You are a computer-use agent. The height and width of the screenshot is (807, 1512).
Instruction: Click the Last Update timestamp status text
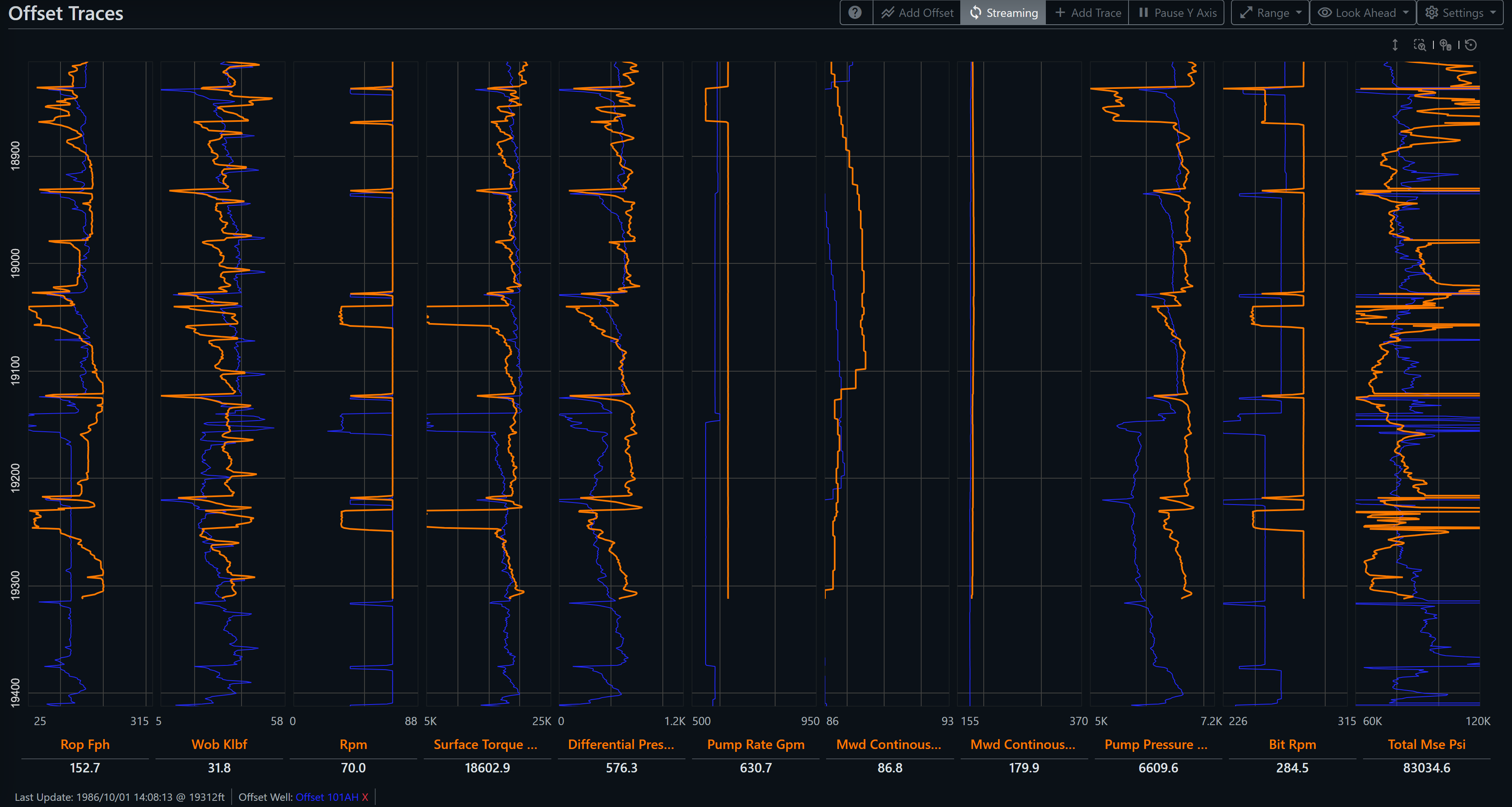click(120, 797)
